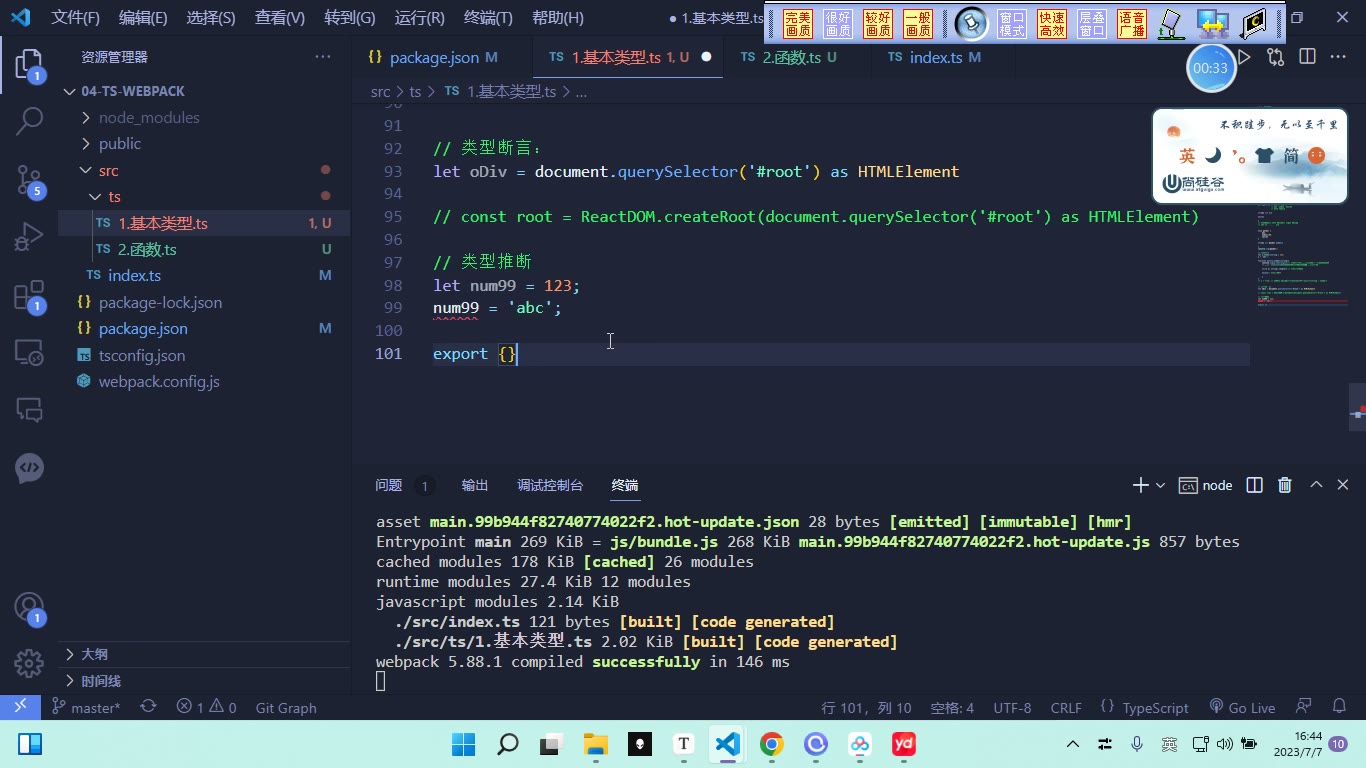The image size is (1366, 768).
Task: Toggle 语音广播 in the overlay toolbar
Action: pyautogui.click(x=1132, y=24)
